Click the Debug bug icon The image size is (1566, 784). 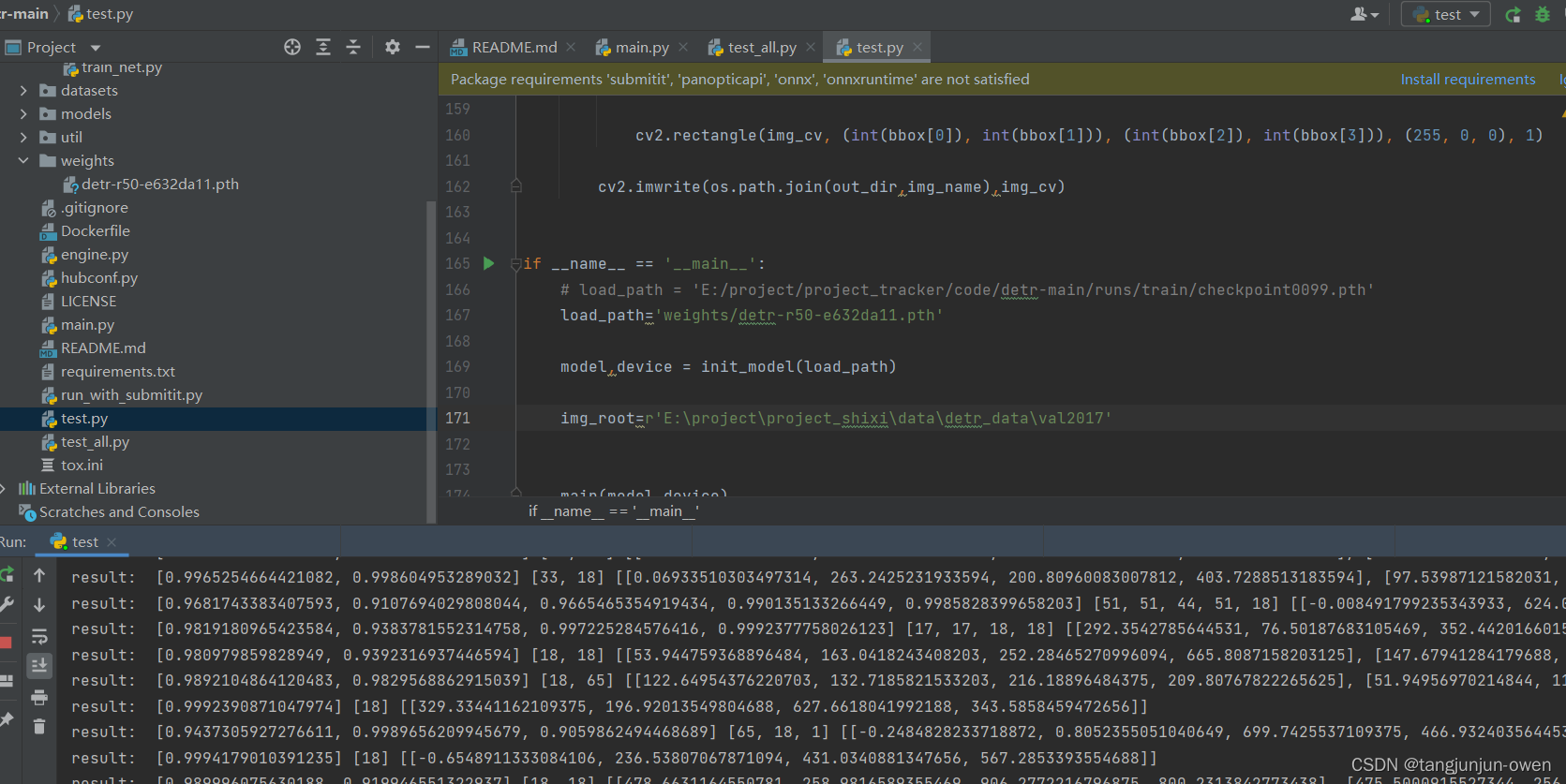click(1543, 14)
